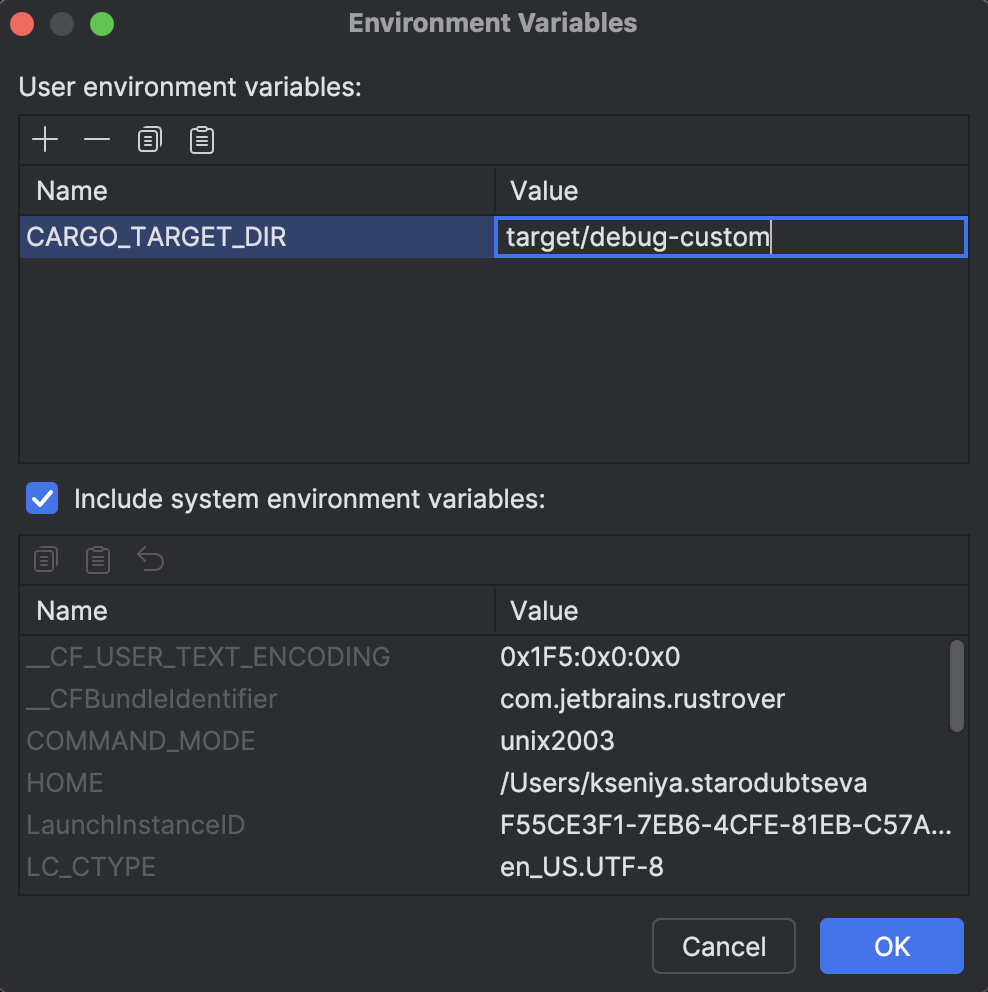Screen dimensions: 988x992
Task: Confirm changes with the OK button
Action: tap(890, 946)
